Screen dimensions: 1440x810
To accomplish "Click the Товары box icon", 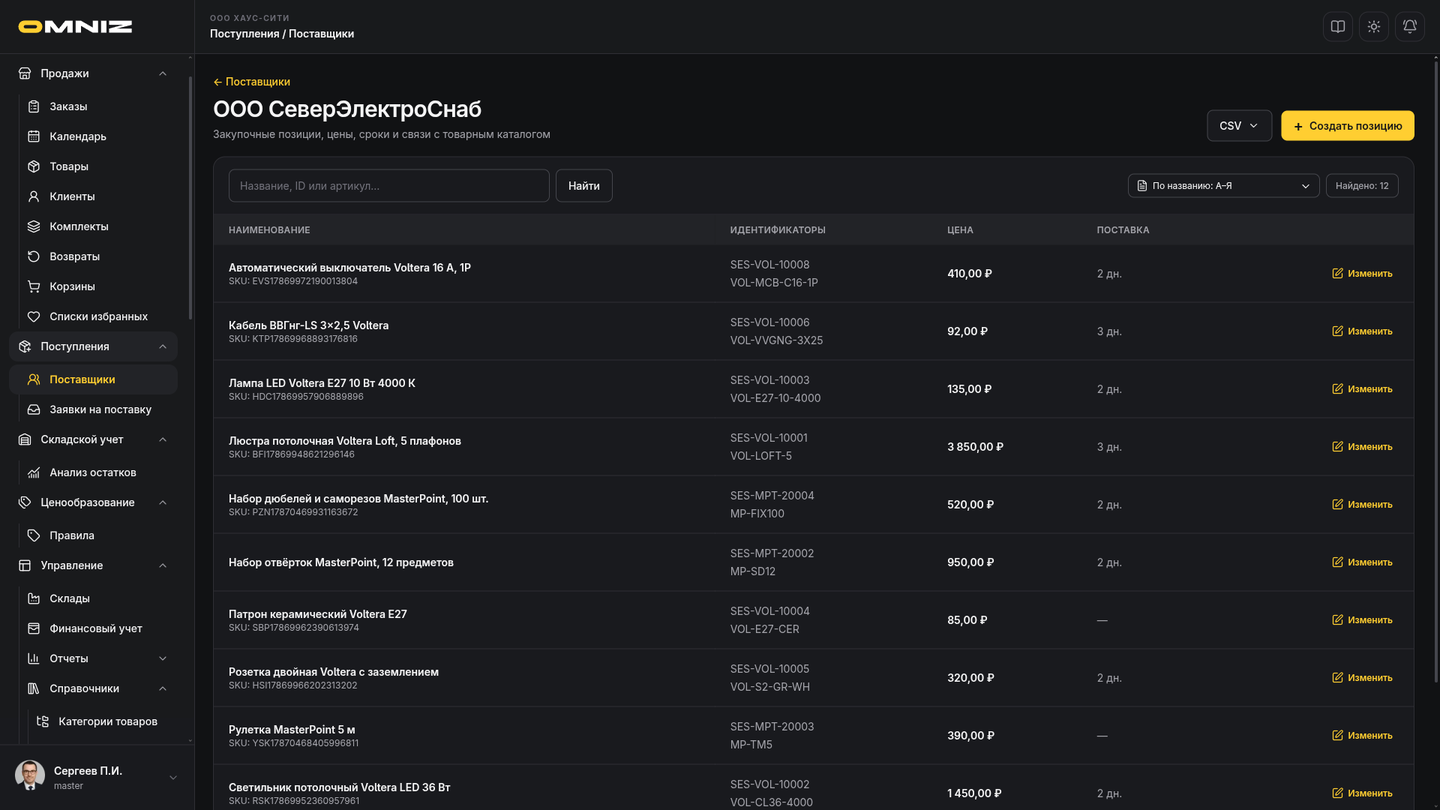I will click(x=34, y=166).
